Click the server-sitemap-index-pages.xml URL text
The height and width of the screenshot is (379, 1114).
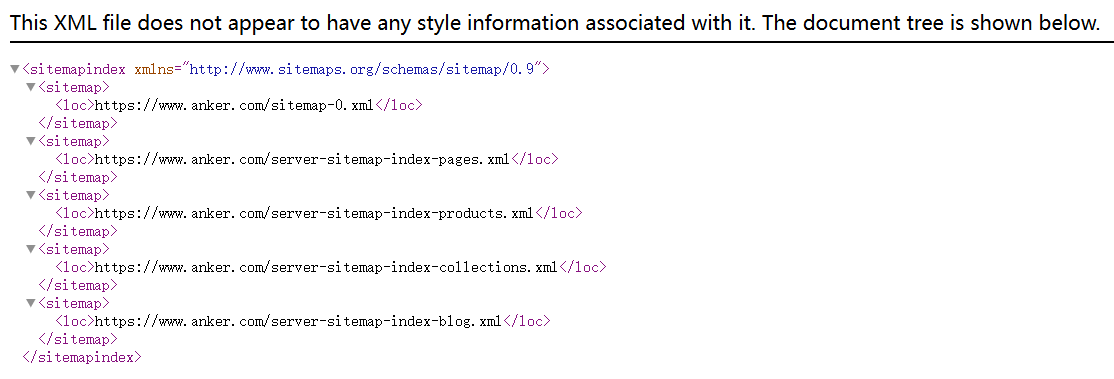302,159
